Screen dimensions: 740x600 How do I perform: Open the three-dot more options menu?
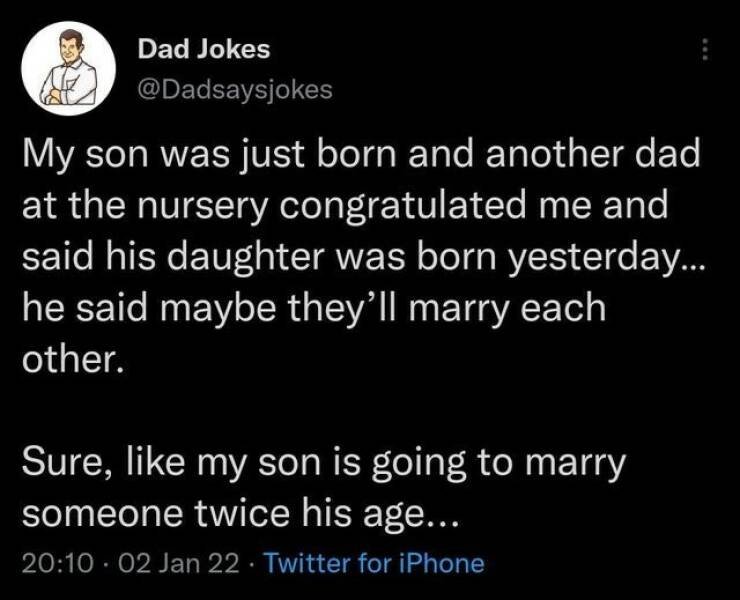click(704, 50)
